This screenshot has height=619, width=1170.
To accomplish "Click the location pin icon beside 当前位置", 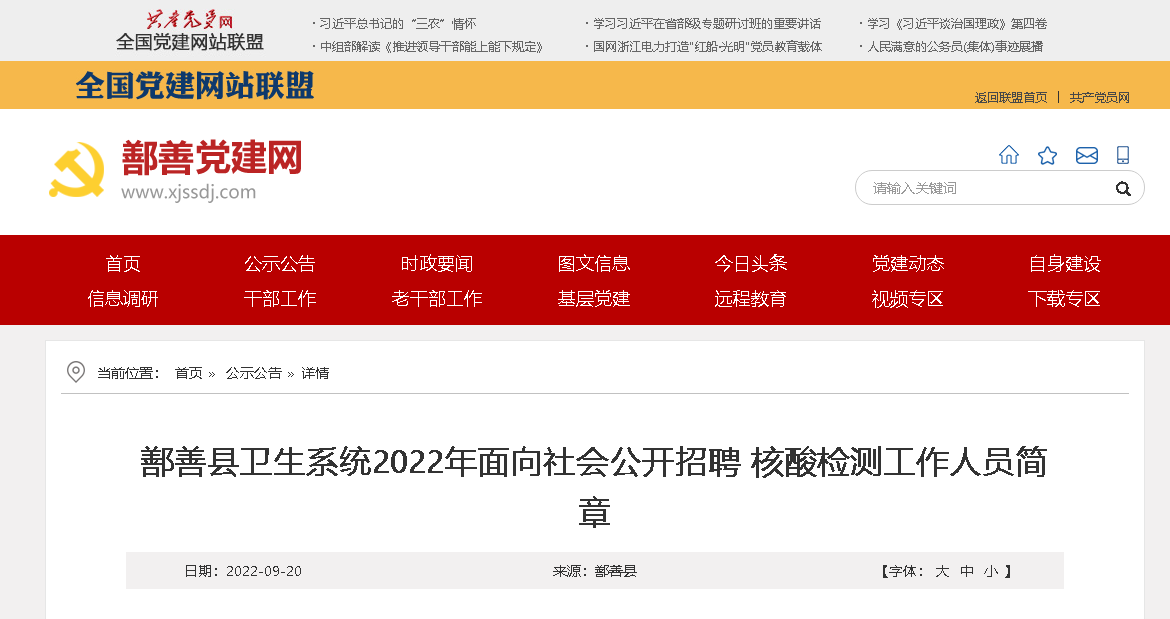I will [x=75, y=371].
